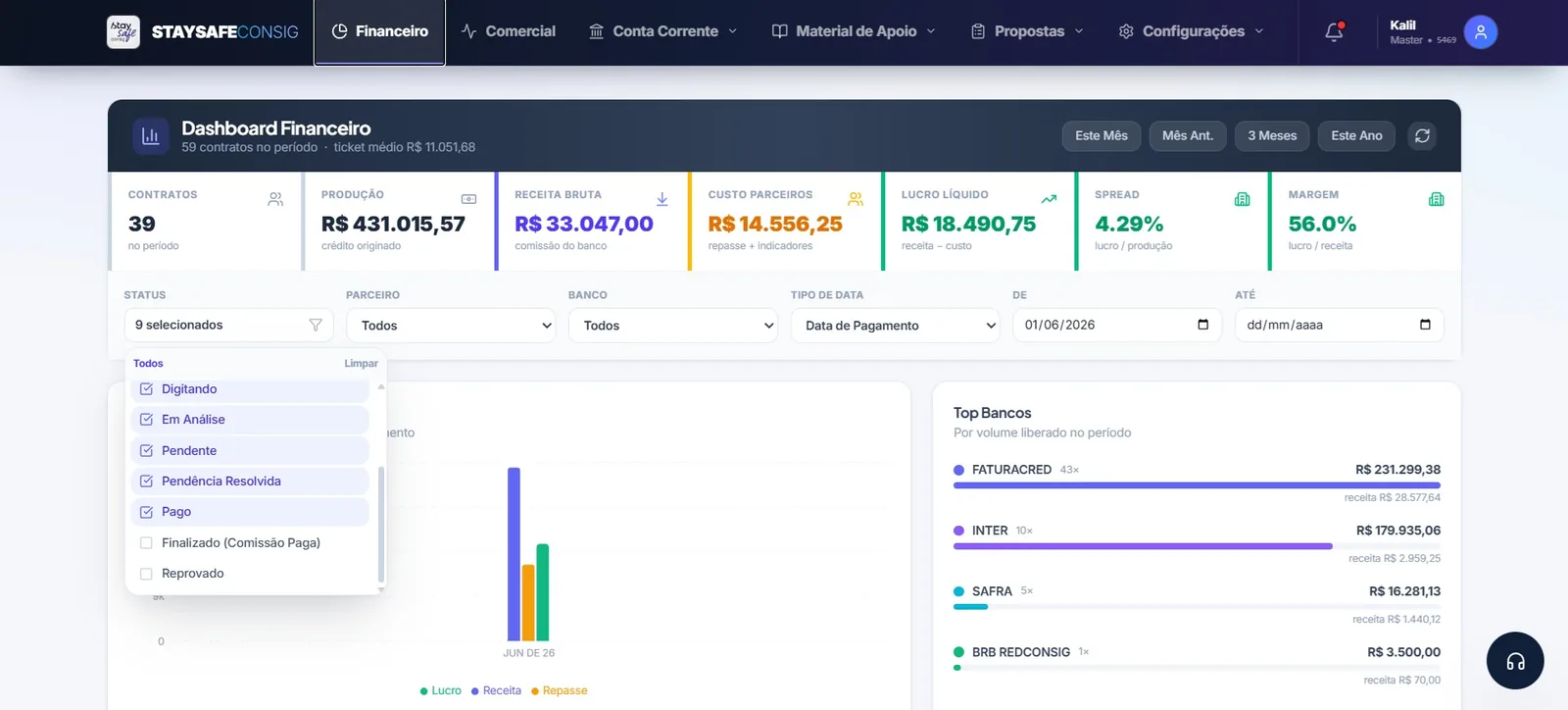Click the users icon on Custo Parceiros card
Image resolution: width=1568 pixels, height=710 pixels.
pos(856,199)
